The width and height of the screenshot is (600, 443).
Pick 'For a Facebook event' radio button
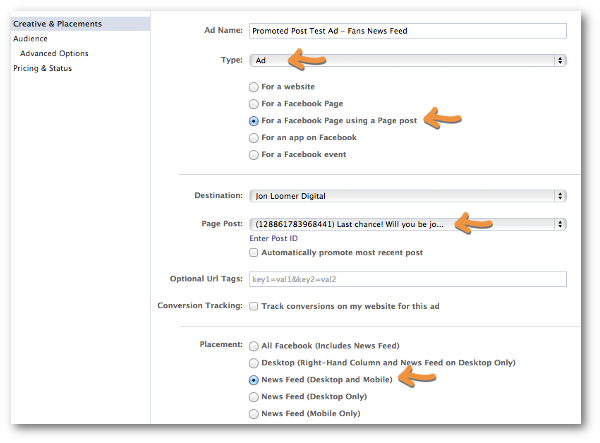tap(254, 155)
